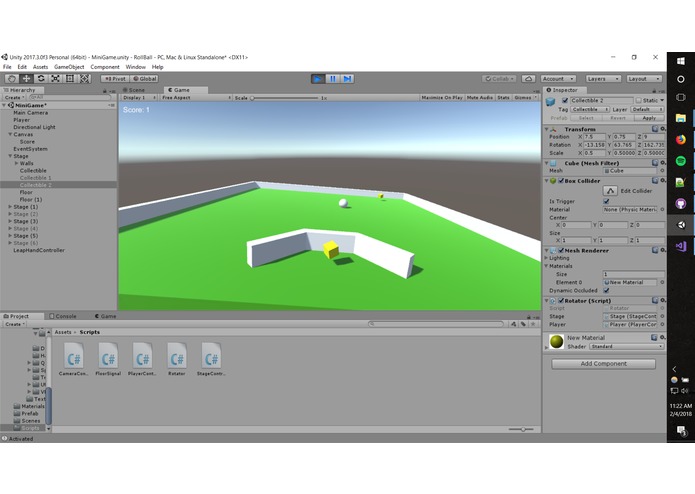The height and width of the screenshot is (494, 695).
Task: Open the Shader dropdown showing Standard
Action: [627, 346]
